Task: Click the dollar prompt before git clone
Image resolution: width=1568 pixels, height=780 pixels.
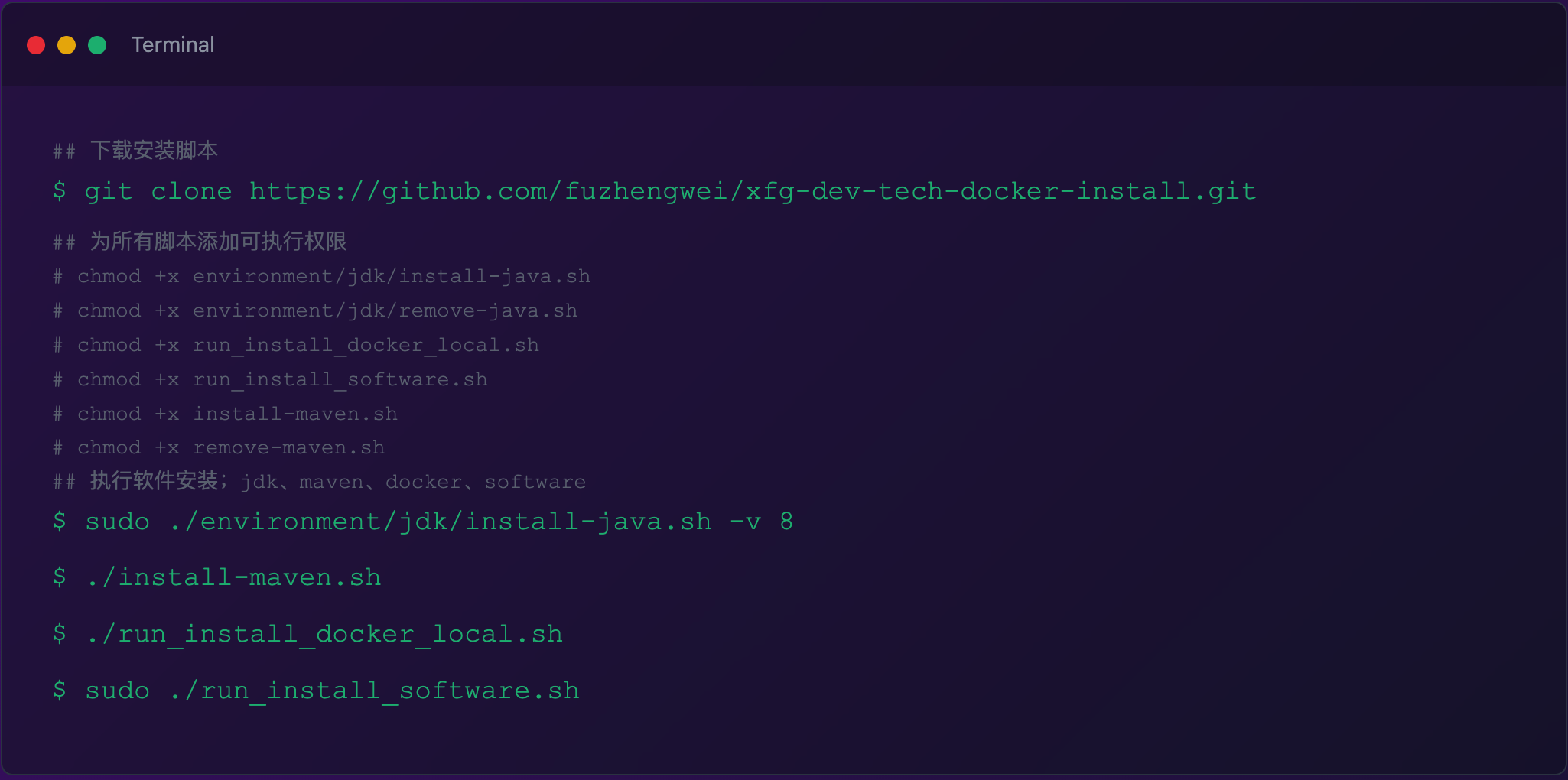Action: 60,190
